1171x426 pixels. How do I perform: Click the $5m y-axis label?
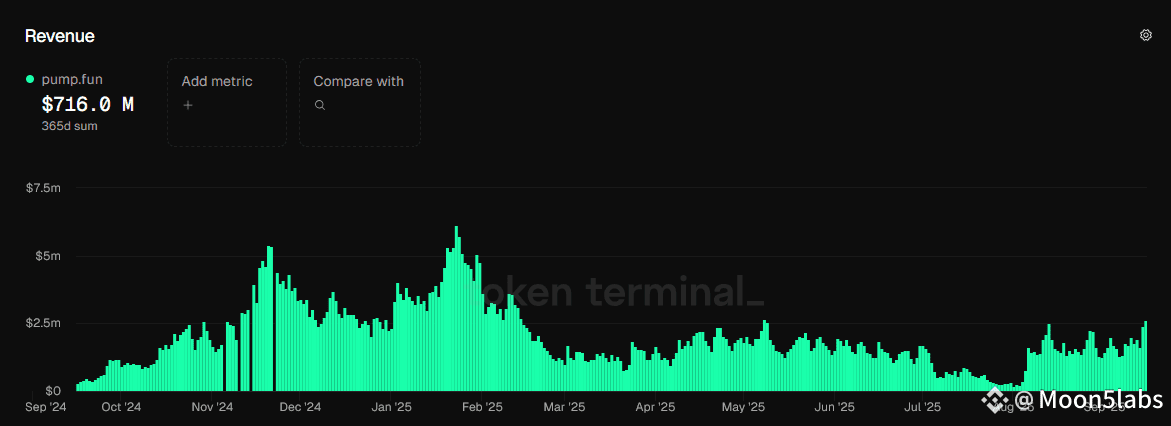47,256
